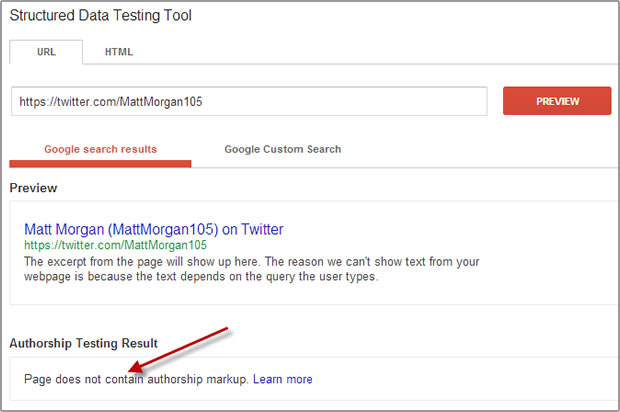
Task: Click the green twitter.com/MattMorgan105 result URL
Action: click(x=115, y=245)
